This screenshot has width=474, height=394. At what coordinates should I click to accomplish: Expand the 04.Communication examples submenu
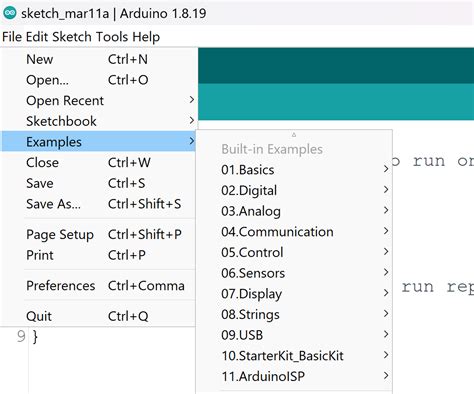pos(294,232)
